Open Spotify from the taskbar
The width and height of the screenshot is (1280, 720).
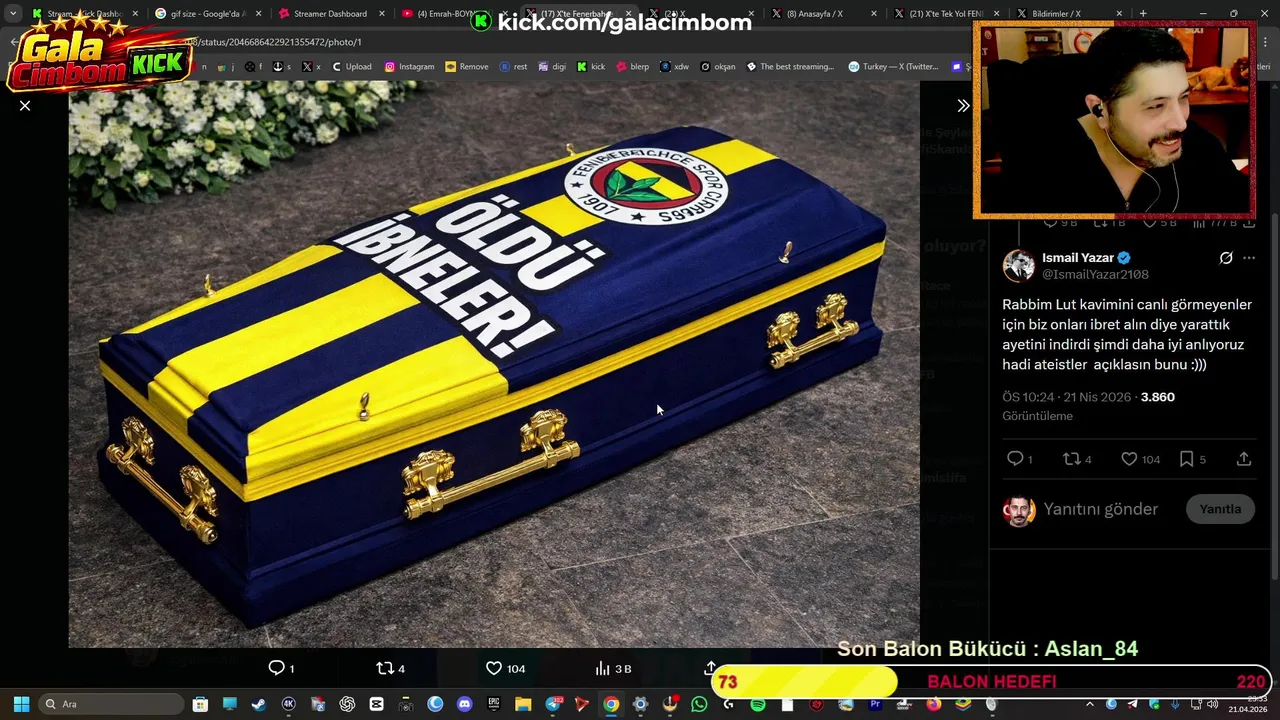tap(758, 704)
